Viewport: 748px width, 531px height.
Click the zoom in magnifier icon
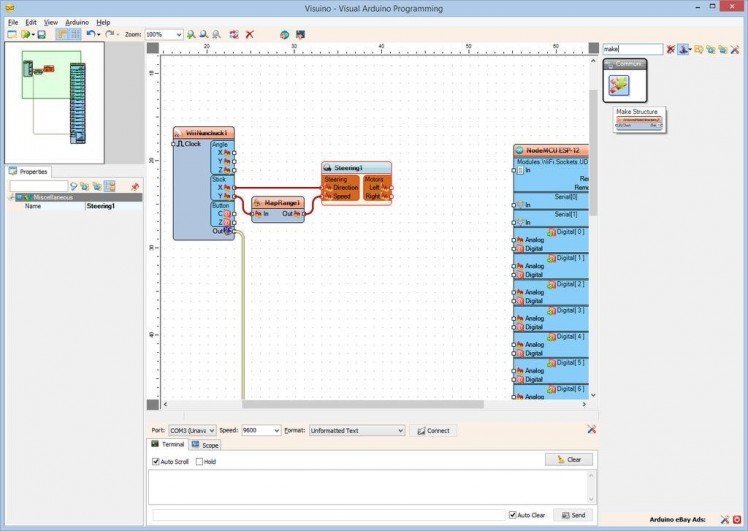191,34
